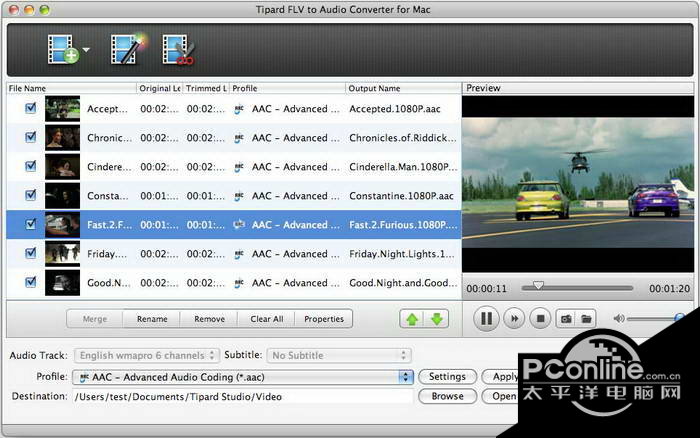Move selected file up with green arrow
This screenshot has height=438, width=700.
point(412,319)
